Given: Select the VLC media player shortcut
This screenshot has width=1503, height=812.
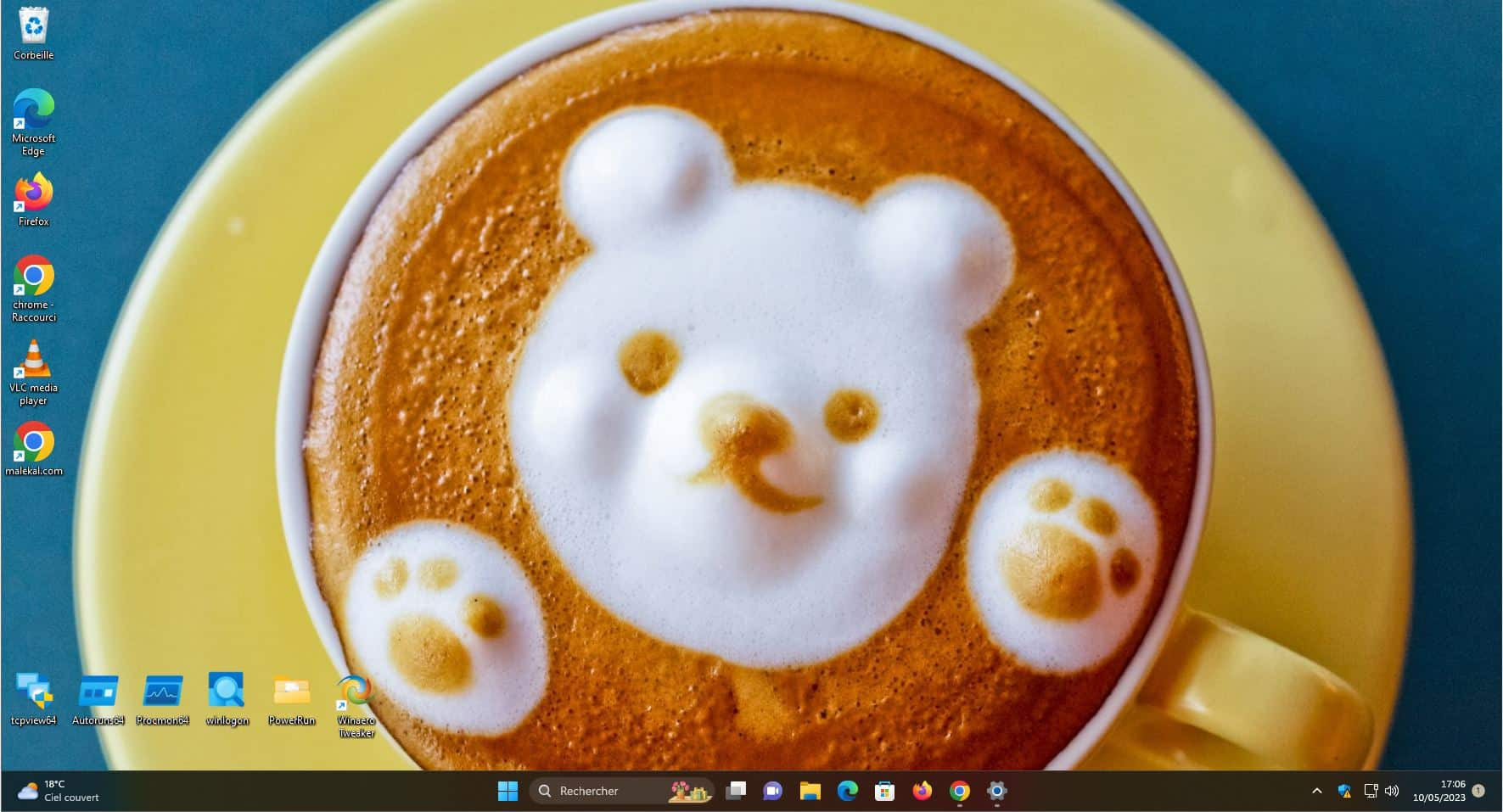Looking at the screenshot, I should click(34, 372).
